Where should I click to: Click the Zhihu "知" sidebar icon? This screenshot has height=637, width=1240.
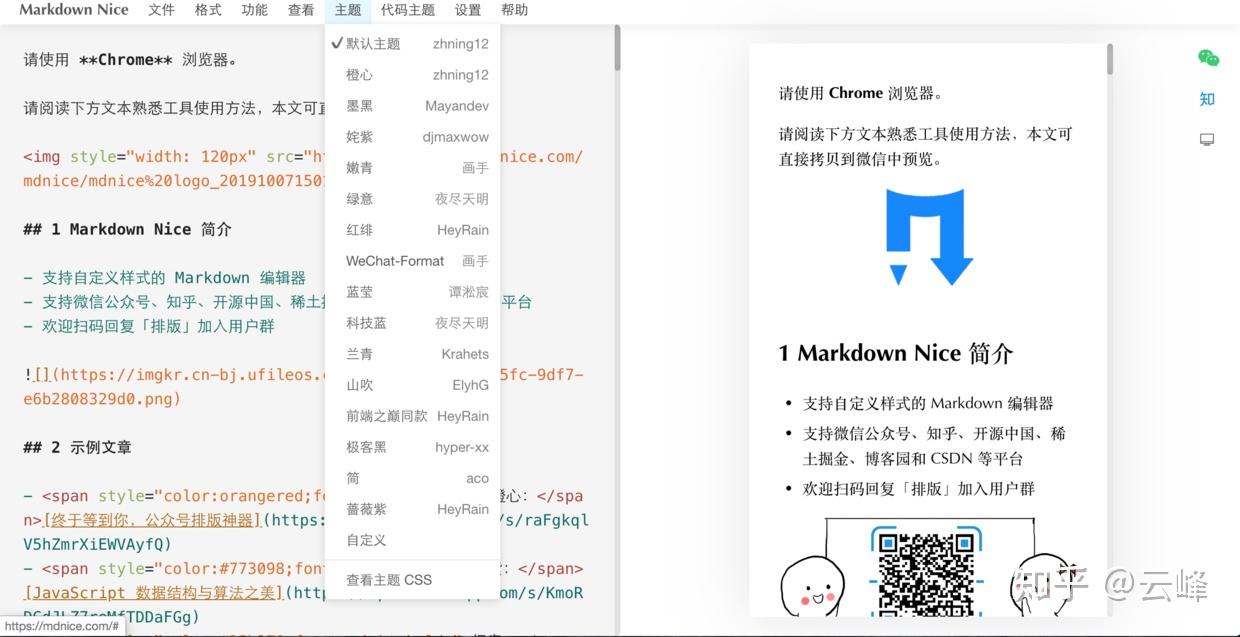(1207, 99)
